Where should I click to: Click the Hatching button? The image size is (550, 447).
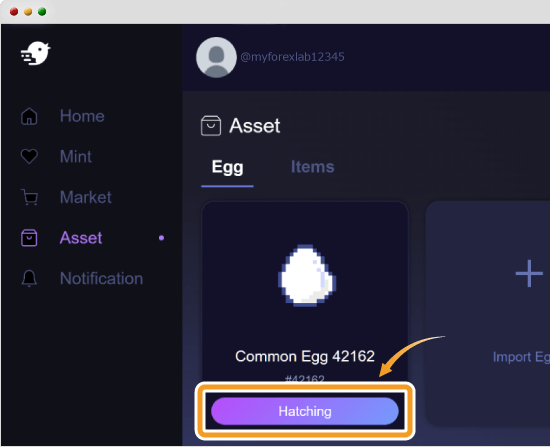coord(305,411)
